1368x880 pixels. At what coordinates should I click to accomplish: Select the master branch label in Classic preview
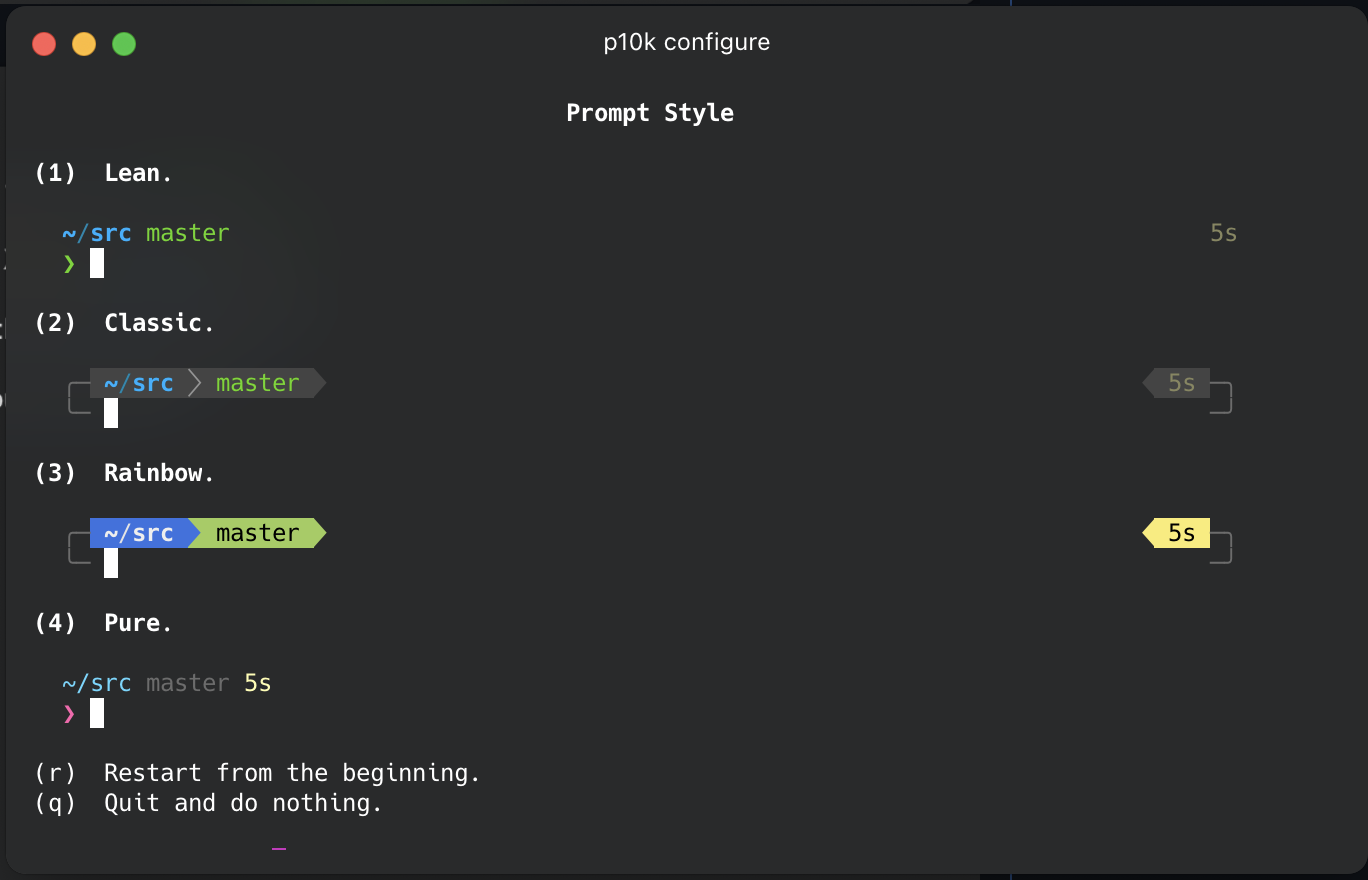pyautogui.click(x=258, y=382)
